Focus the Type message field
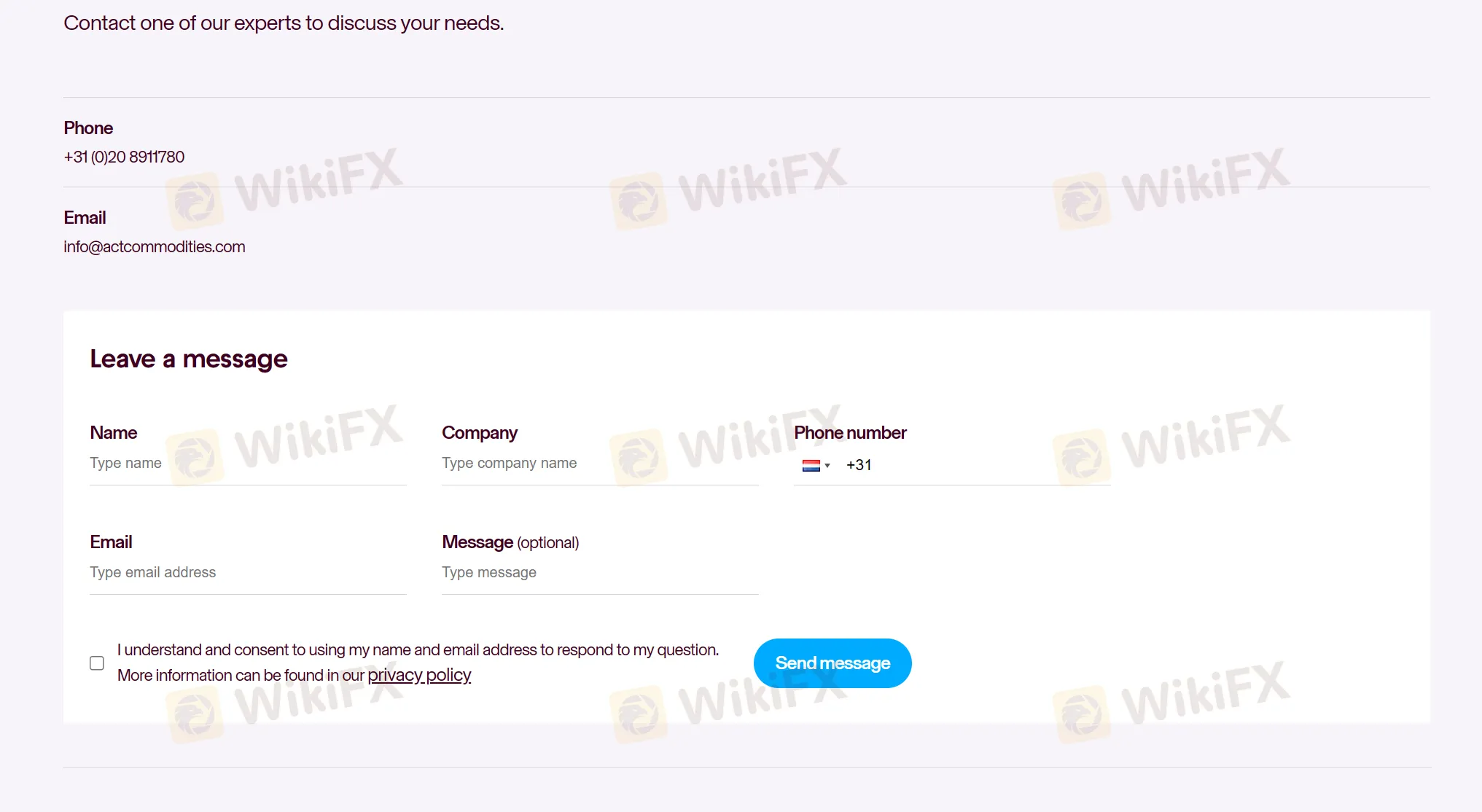This screenshot has width=1482, height=812. tap(600, 573)
